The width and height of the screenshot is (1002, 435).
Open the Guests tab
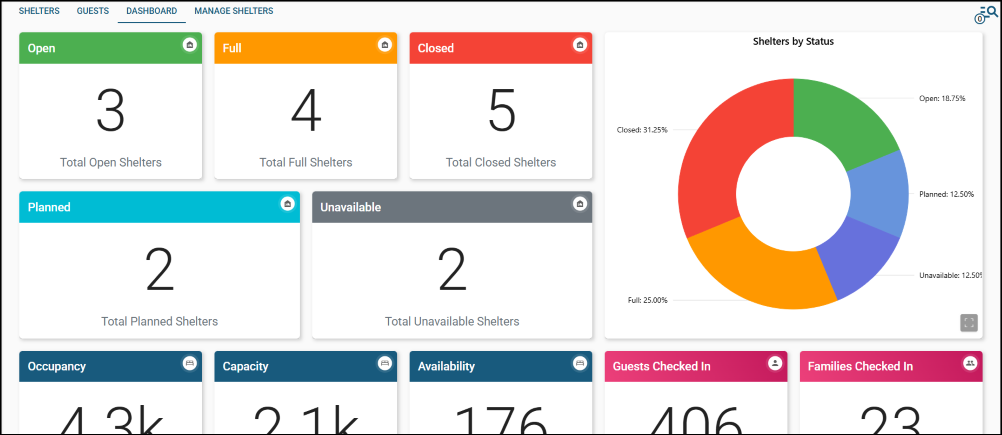[x=93, y=11]
